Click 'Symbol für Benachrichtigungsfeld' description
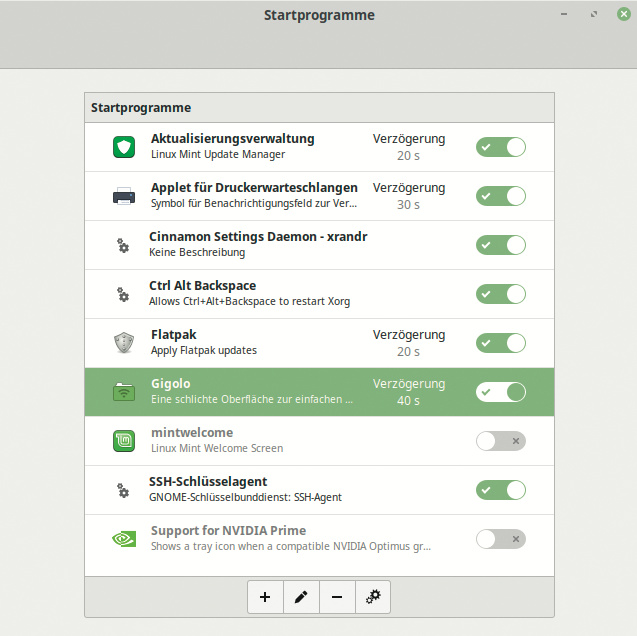The image size is (637, 636). point(254,203)
